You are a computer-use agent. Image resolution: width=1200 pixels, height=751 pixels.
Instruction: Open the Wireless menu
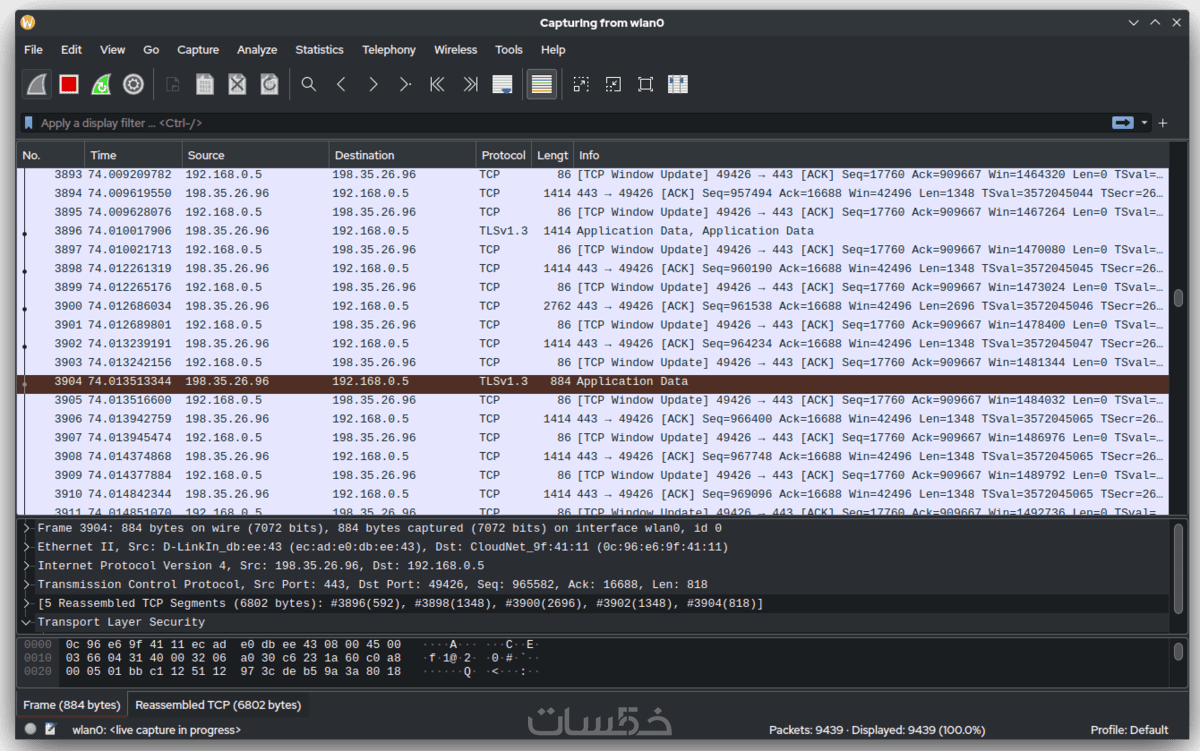tap(456, 50)
